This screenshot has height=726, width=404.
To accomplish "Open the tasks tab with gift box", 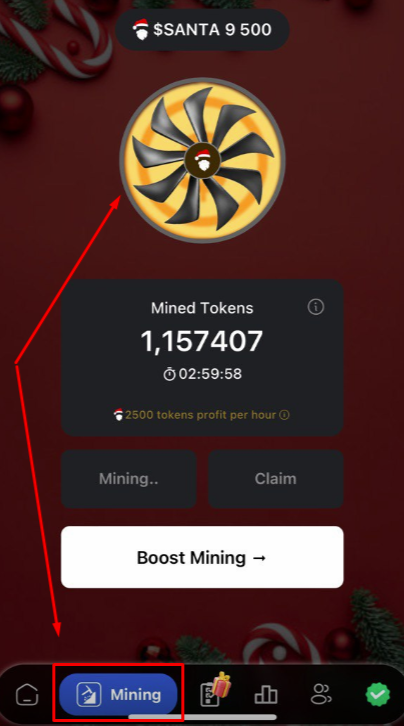I will (214, 691).
